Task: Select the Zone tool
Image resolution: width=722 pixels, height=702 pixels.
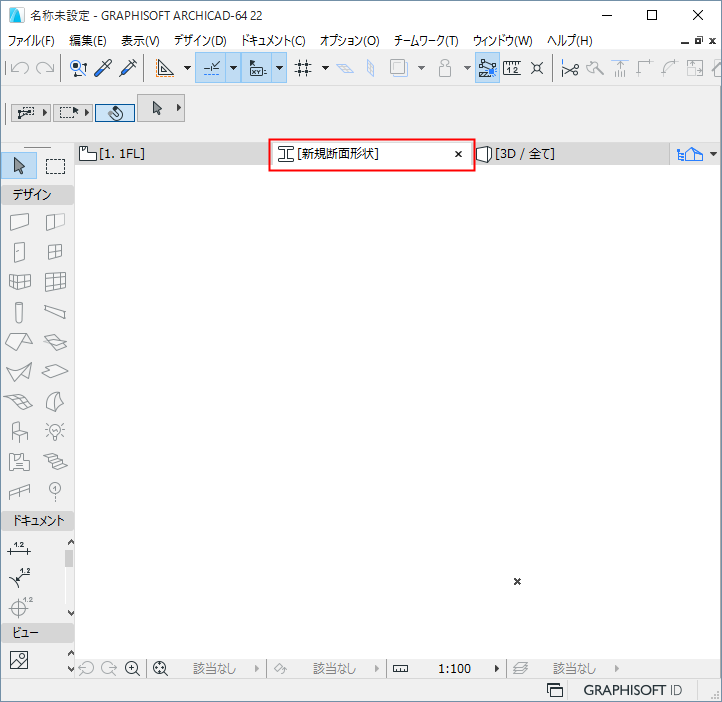Action: click(19, 462)
